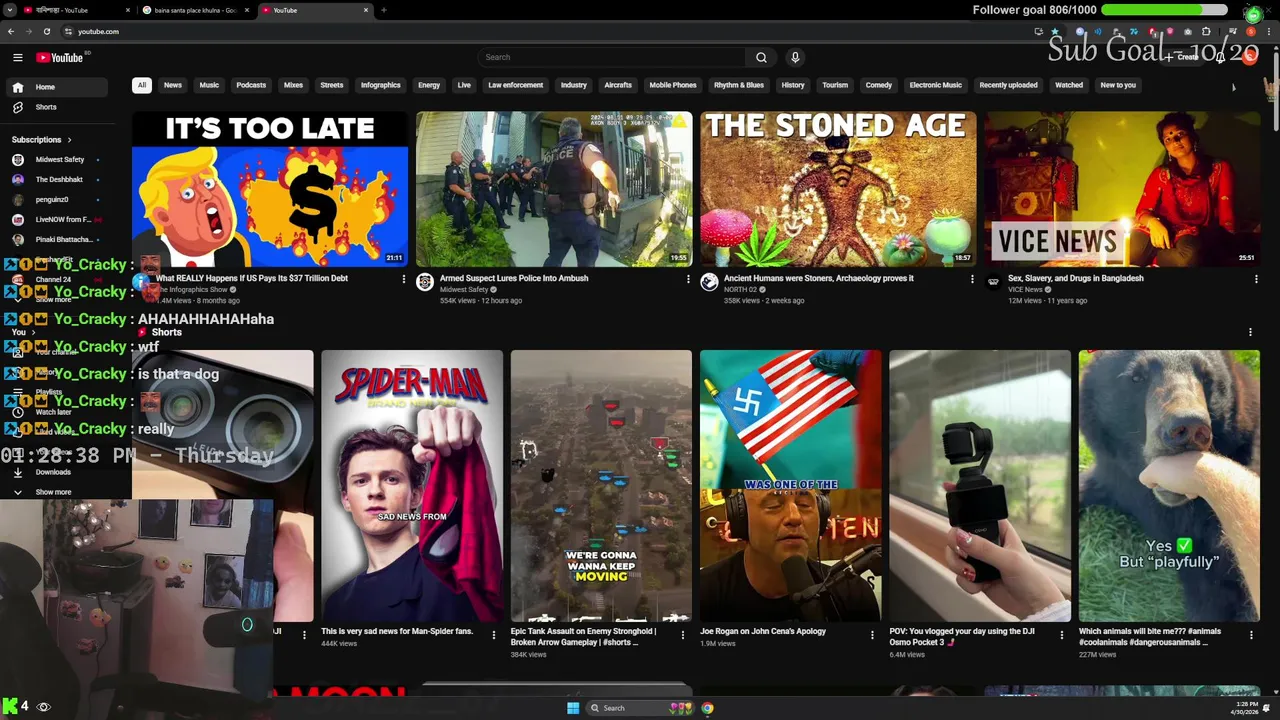Open options for Joe Rogan short
The image size is (1280, 720).
point(872,634)
